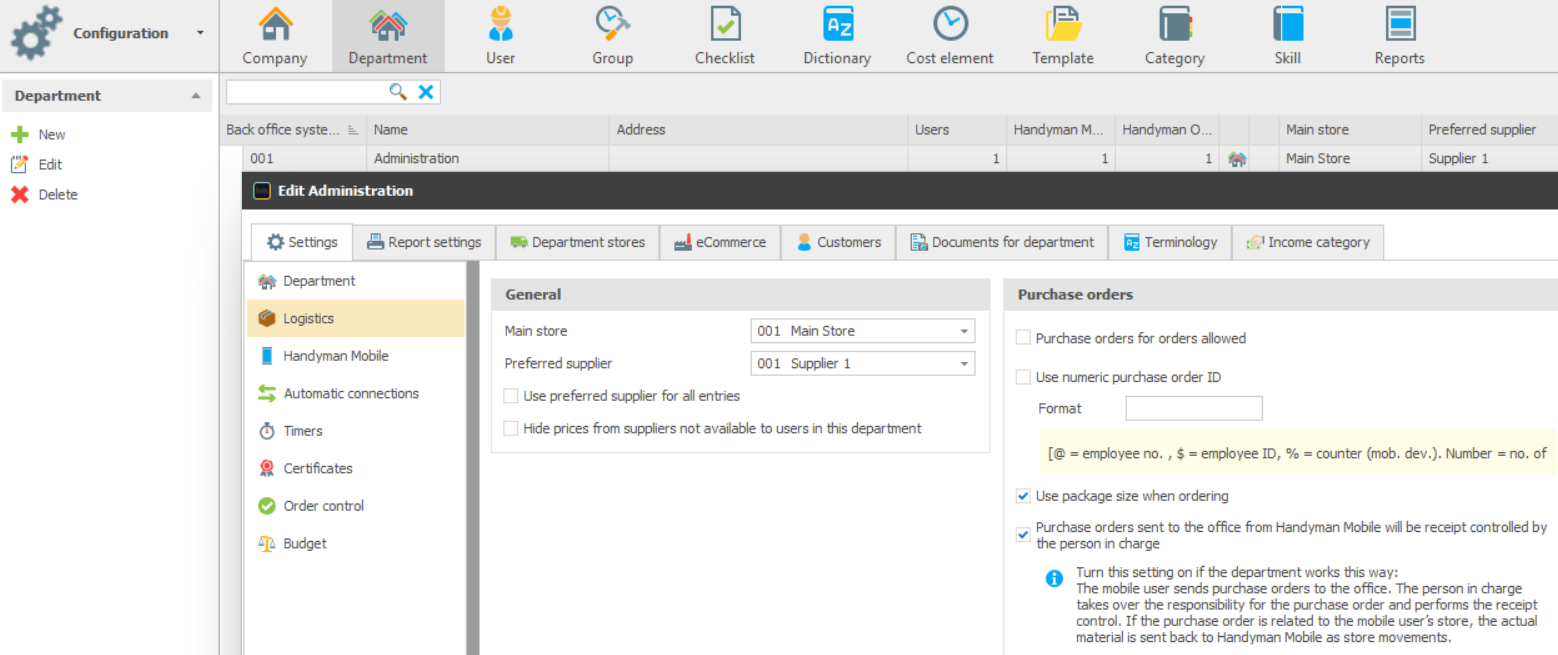
Task: Click New to add a department
Action: click(x=38, y=134)
